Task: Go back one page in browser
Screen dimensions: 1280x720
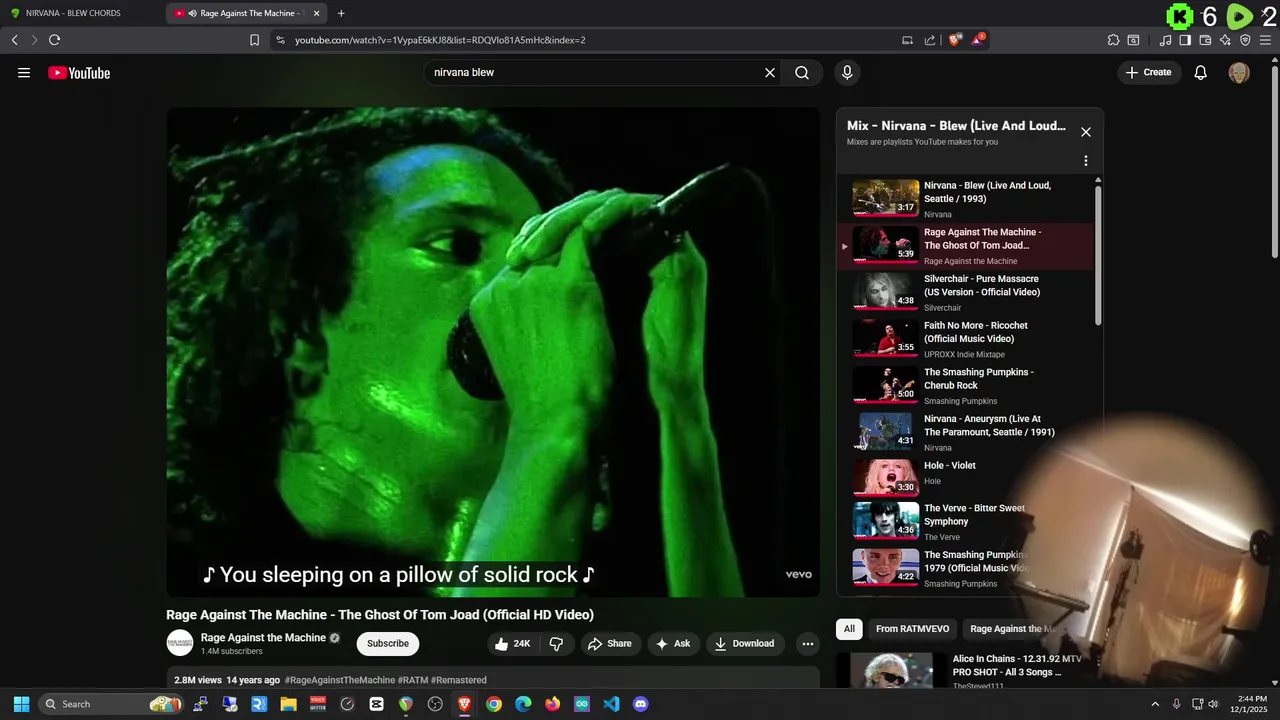Action: tap(14, 40)
